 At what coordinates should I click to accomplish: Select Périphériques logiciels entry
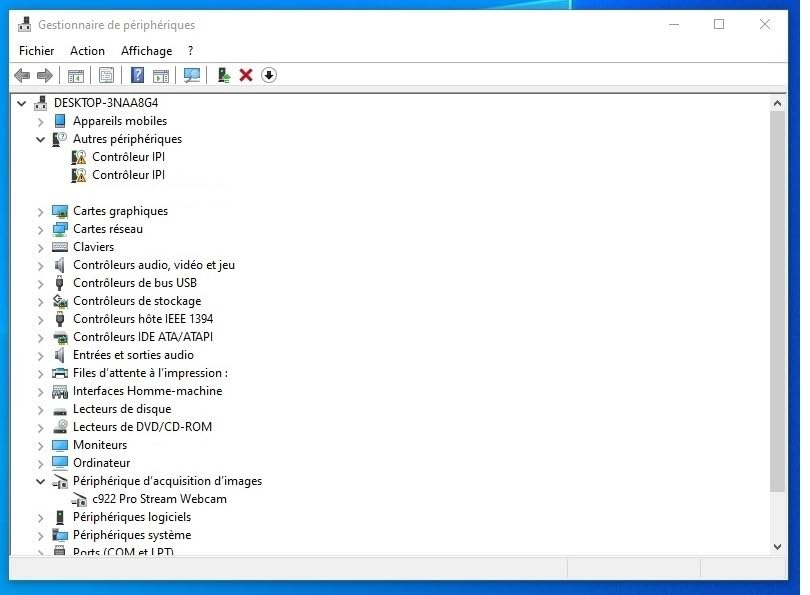click(132, 517)
